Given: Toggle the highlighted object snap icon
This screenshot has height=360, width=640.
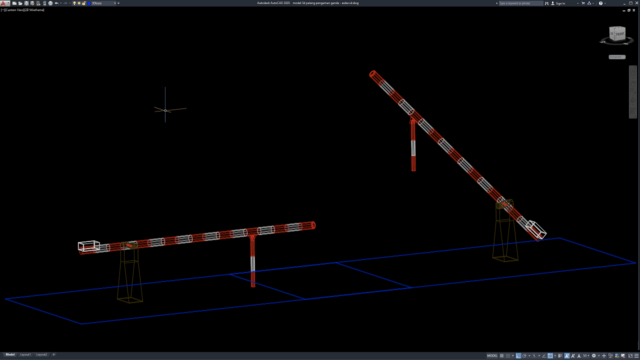Looking at the screenshot, I should tap(550, 356).
